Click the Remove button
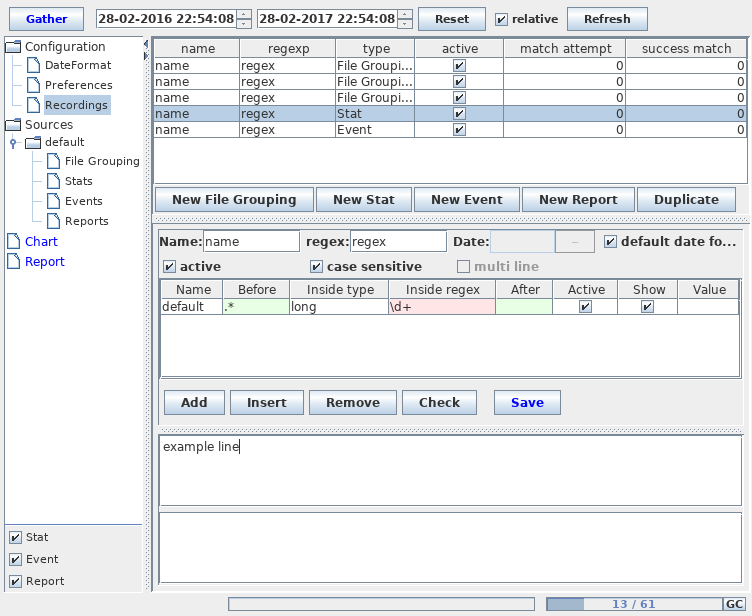This screenshot has width=752, height=616. tap(353, 403)
